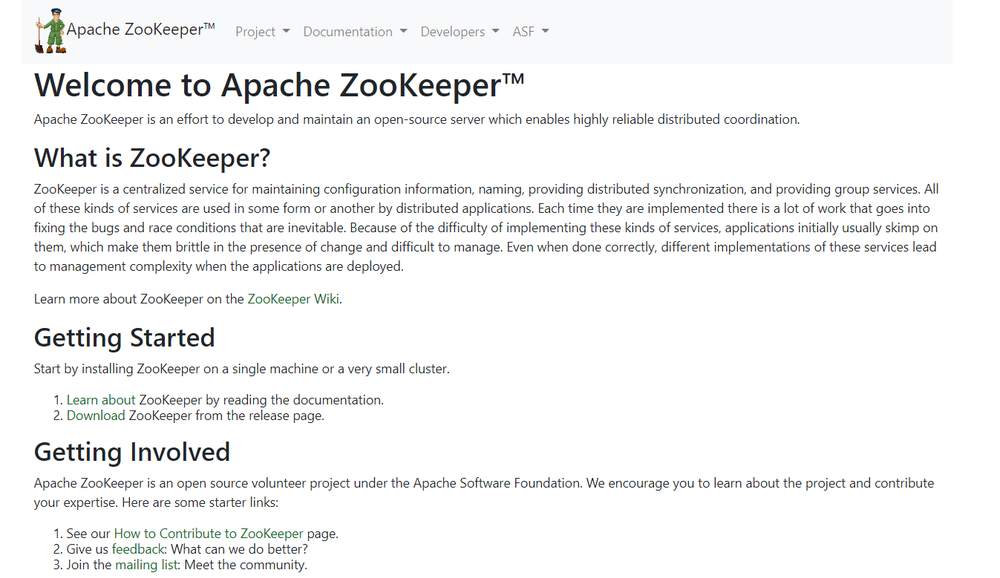
Task: Click the ZooKeeper mascot logo icon
Action: (50, 31)
